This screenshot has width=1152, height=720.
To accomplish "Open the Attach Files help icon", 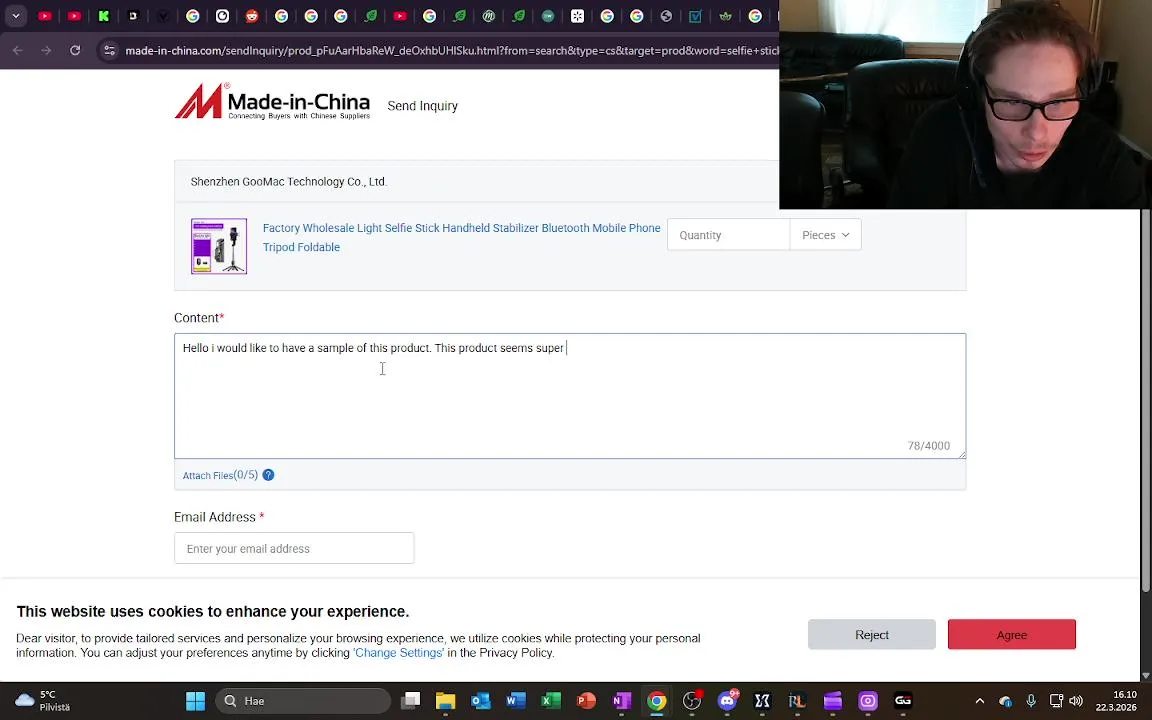I will tap(268, 475).
